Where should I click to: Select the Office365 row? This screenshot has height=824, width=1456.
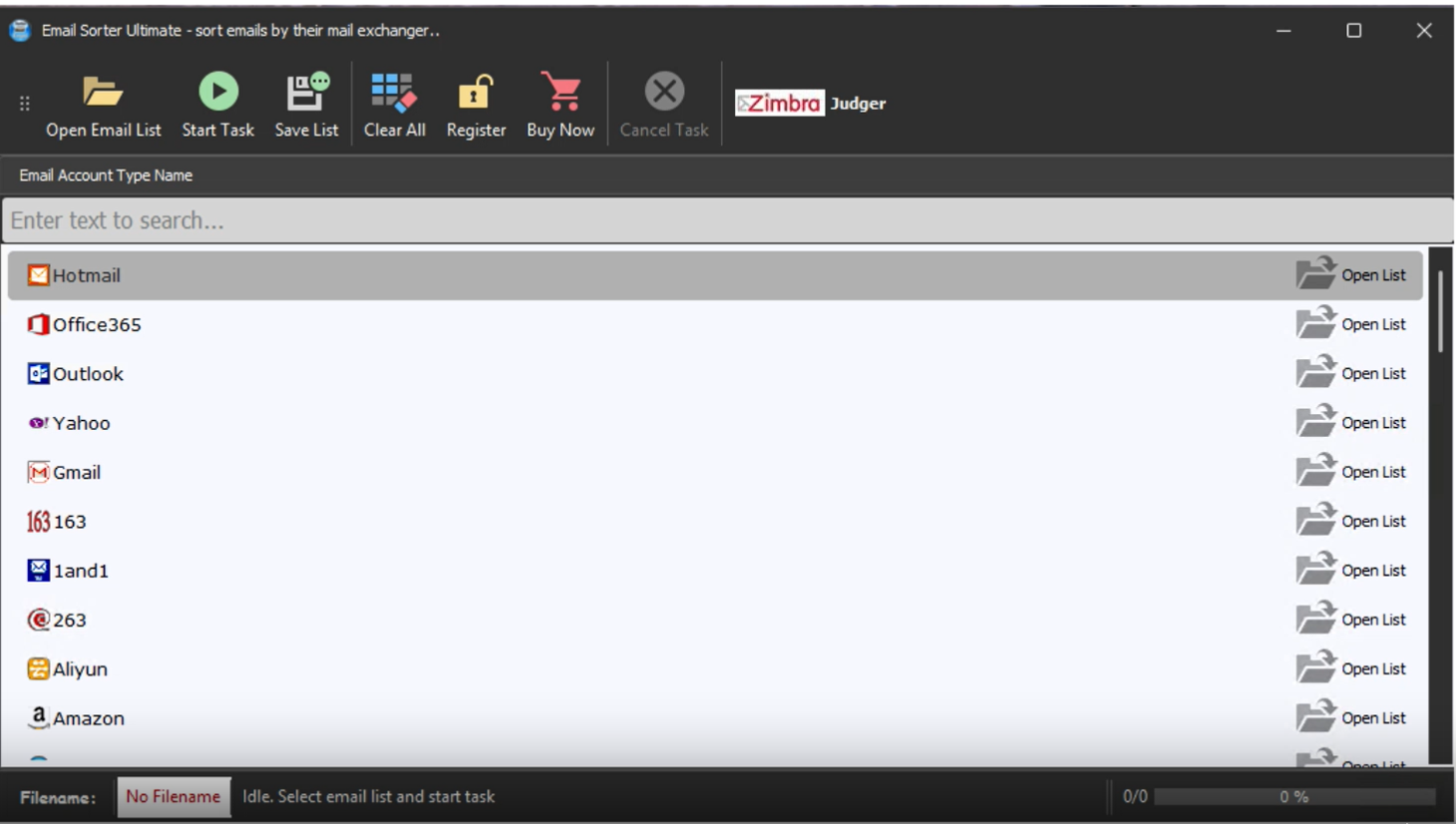click(x=715, y=324)
